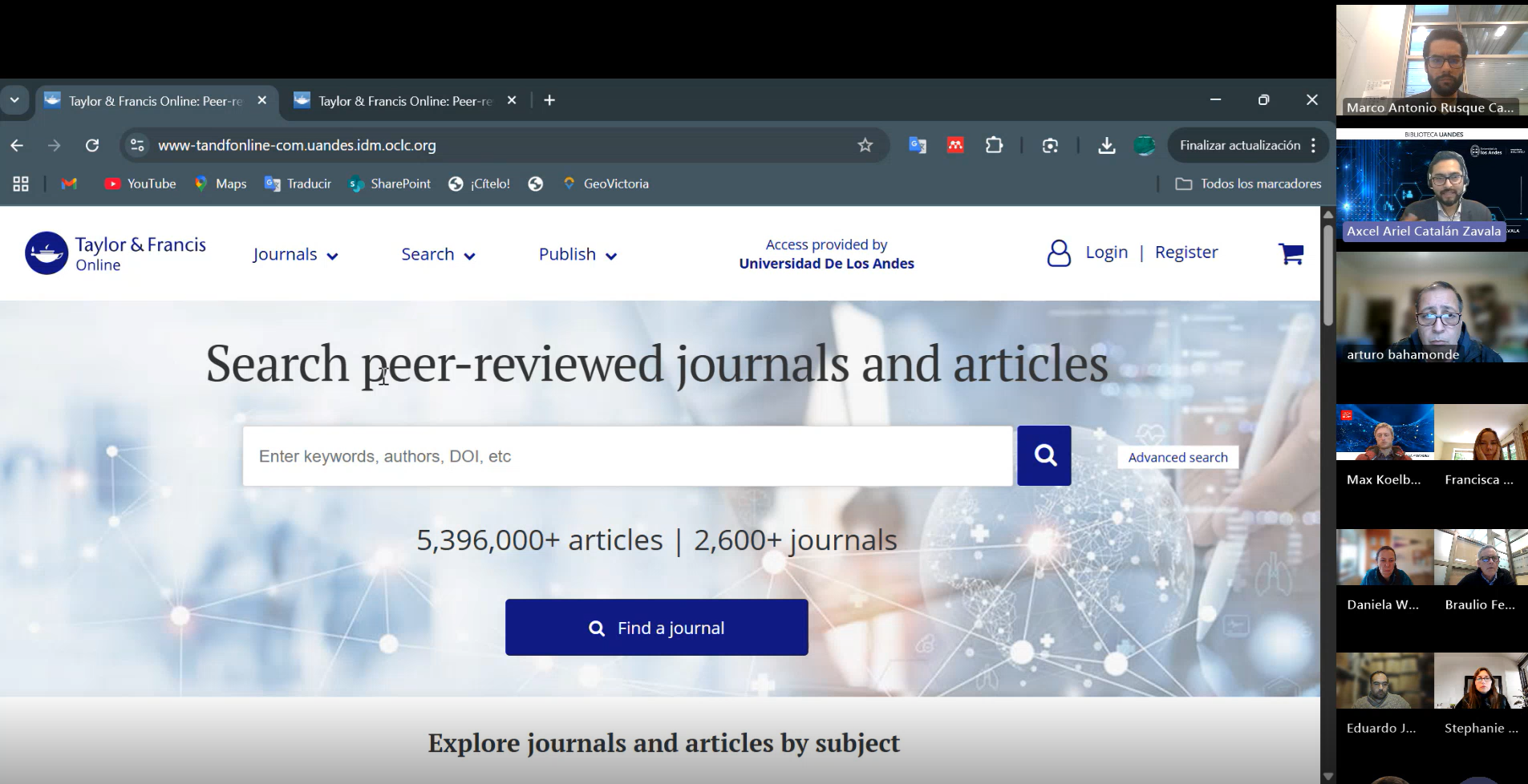1528x784 pixels.
Task: Expand the Journals dropdown menu
Action: pyautogui.click(x=295, y=255)
